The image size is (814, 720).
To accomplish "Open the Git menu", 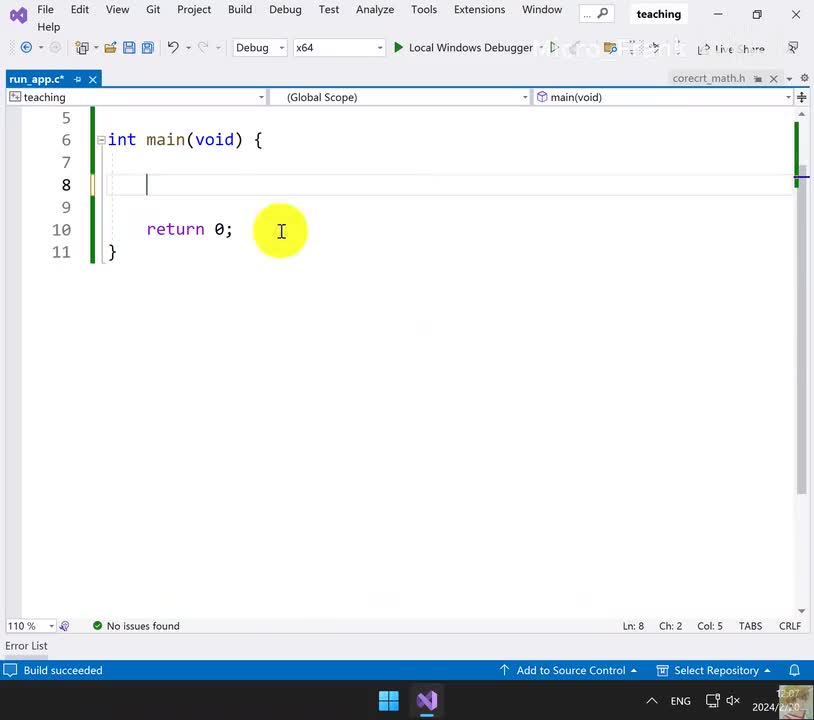I will [153, 9].
